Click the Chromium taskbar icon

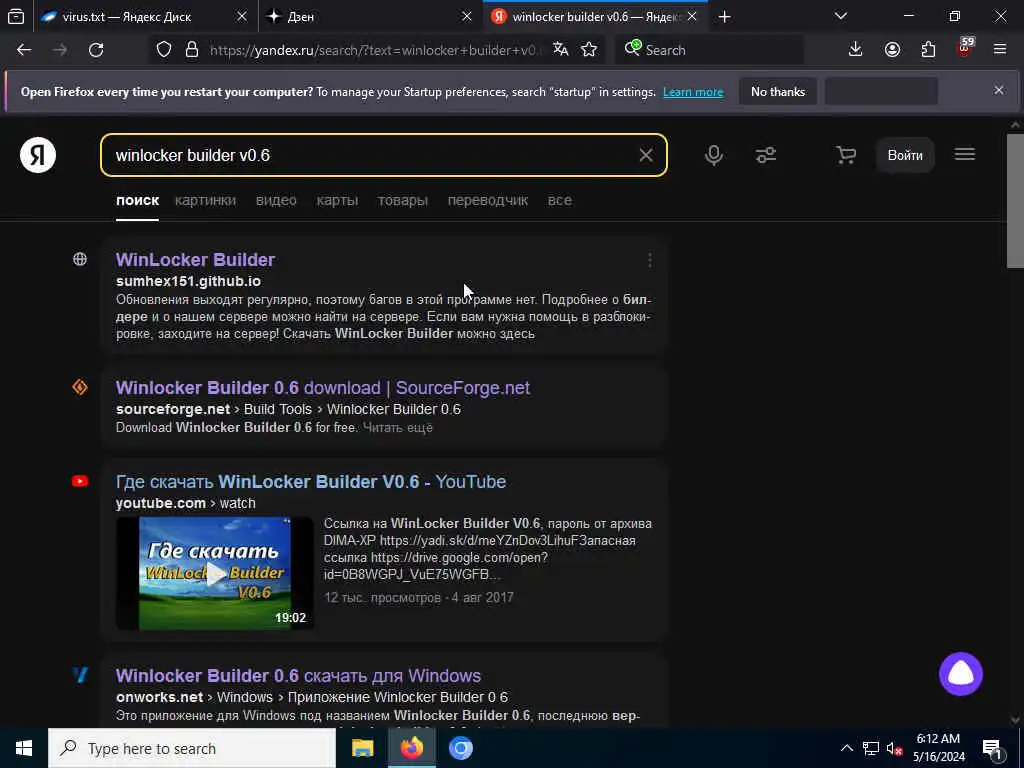pyautogui.click(x=460, y=748)
